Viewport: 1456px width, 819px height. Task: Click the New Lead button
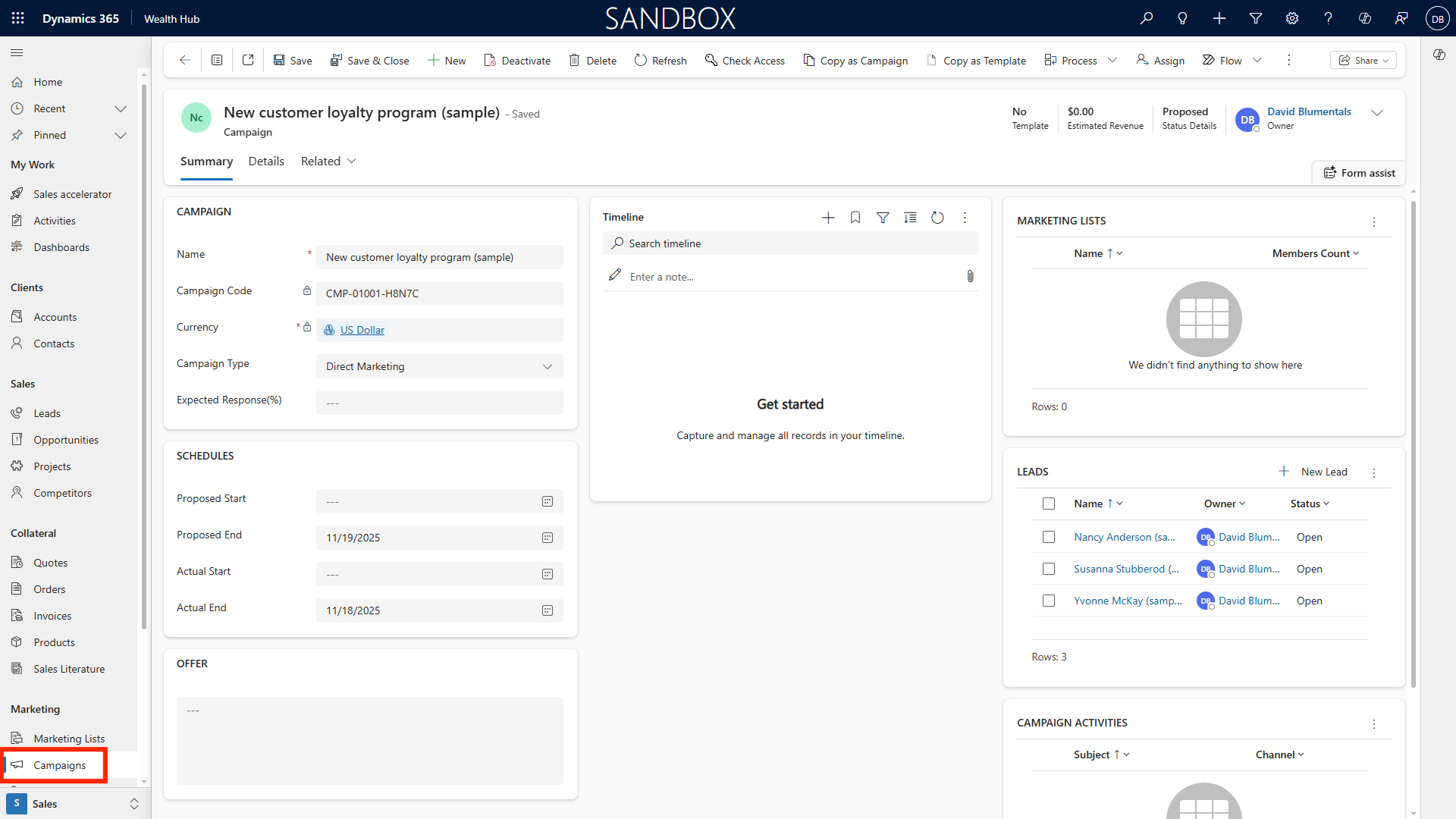pyautogui.click(x=1313, y=472)
